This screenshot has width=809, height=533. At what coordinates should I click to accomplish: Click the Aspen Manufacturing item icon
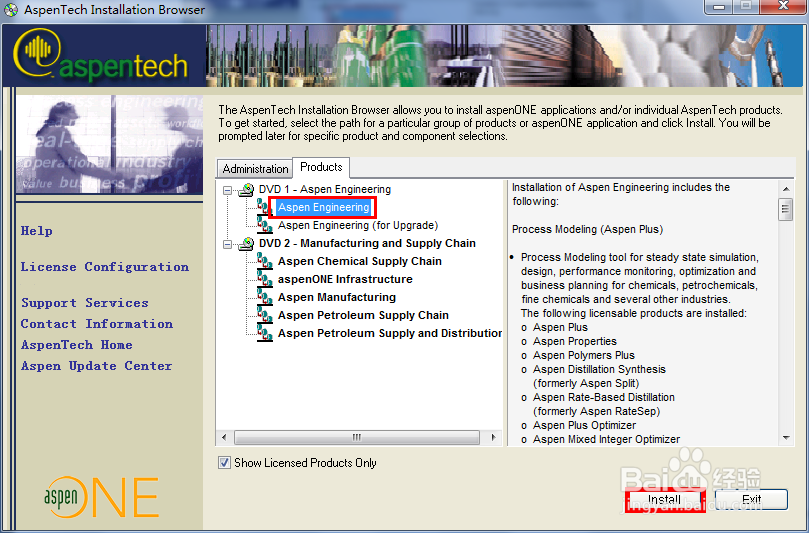click(265, 298)
